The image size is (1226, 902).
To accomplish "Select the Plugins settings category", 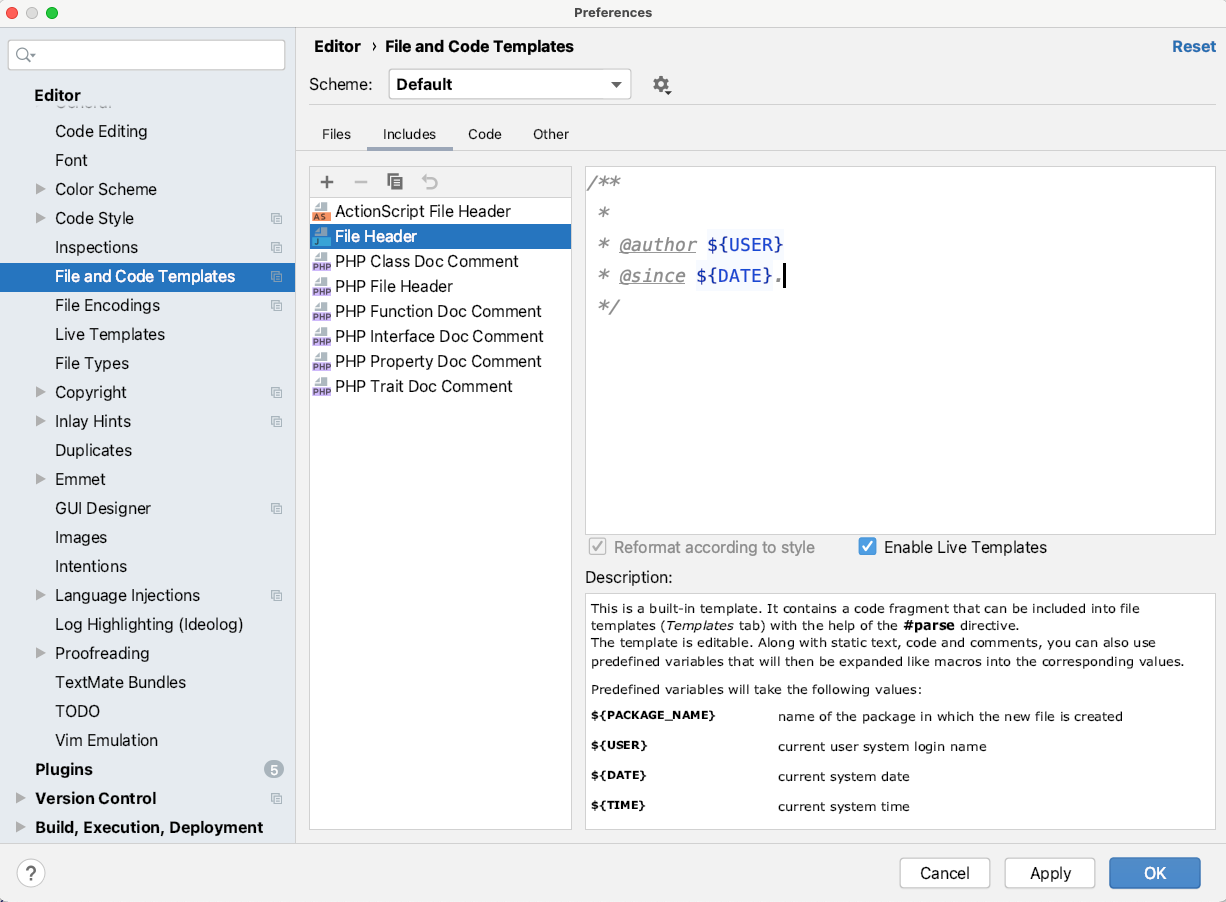I will (x=64, y=769).
